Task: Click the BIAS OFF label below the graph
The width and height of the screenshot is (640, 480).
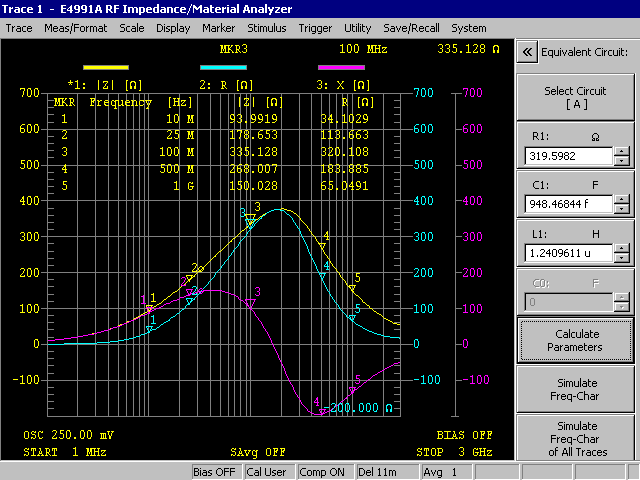Action: [x=464, y=435]
